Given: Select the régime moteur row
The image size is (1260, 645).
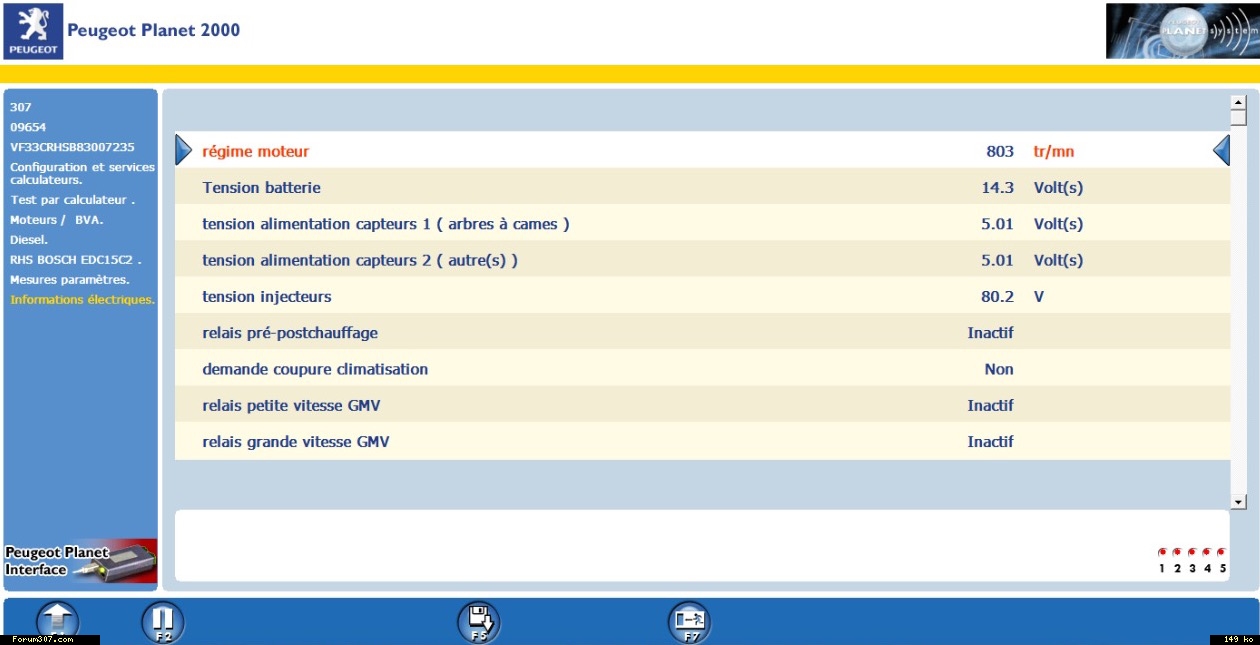Looking at the screenshot, I should (x=702, y=151).
